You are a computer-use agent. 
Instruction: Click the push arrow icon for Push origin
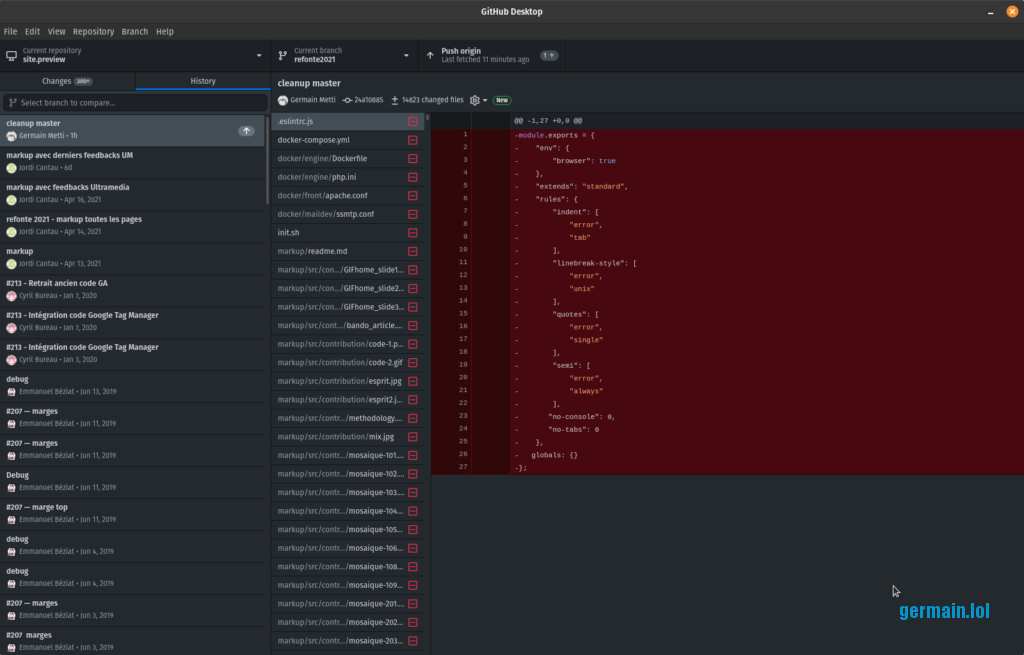430,55
